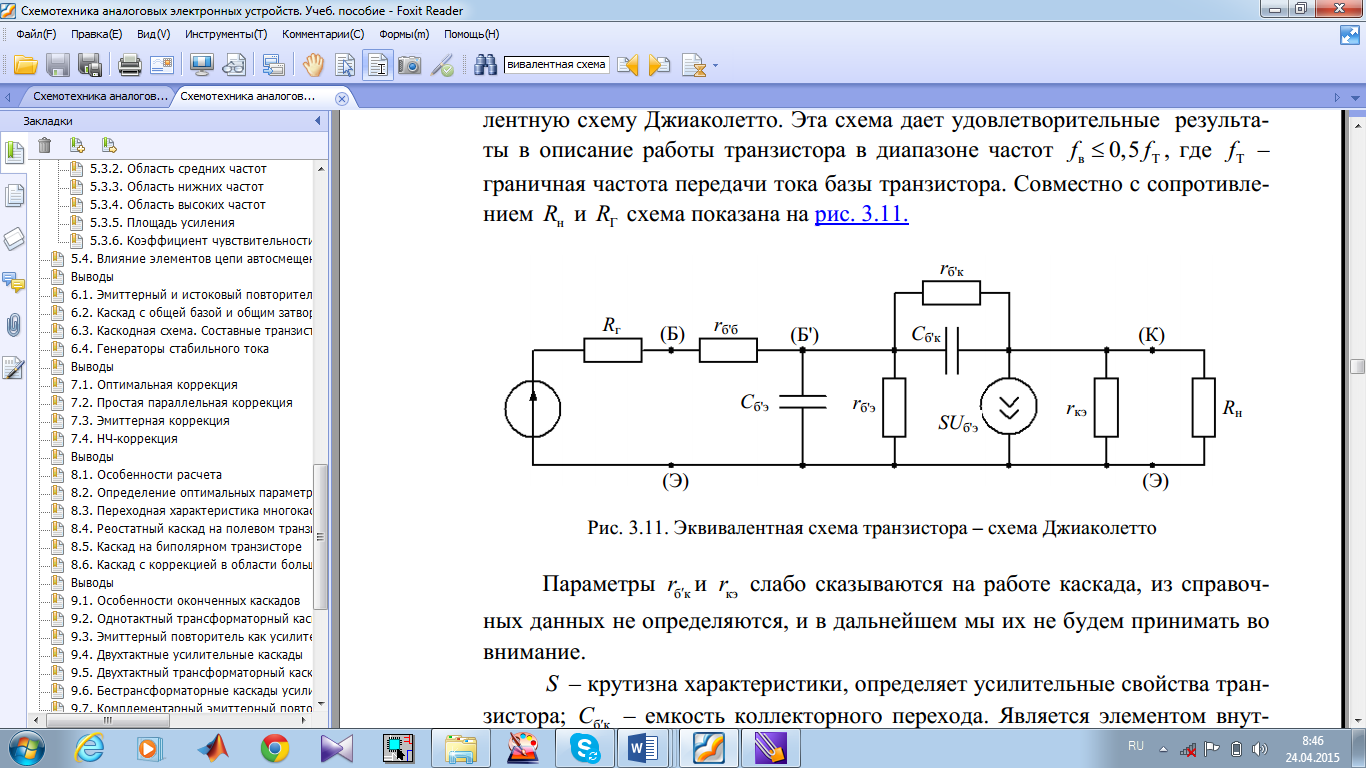The width and height of the screenshot is (1366, 768).
Task: Click the left tab-bar arrow
Action: tap(8, 98)
